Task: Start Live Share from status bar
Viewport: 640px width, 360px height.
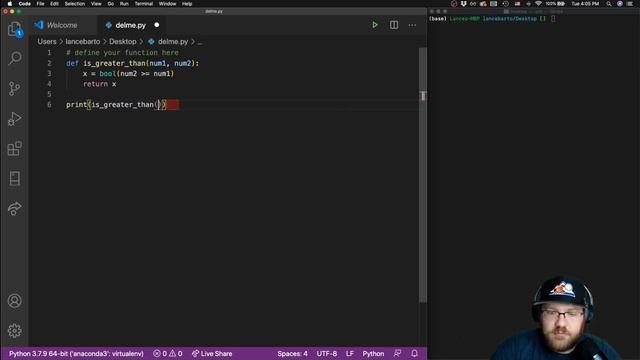Action: point(212,353)
